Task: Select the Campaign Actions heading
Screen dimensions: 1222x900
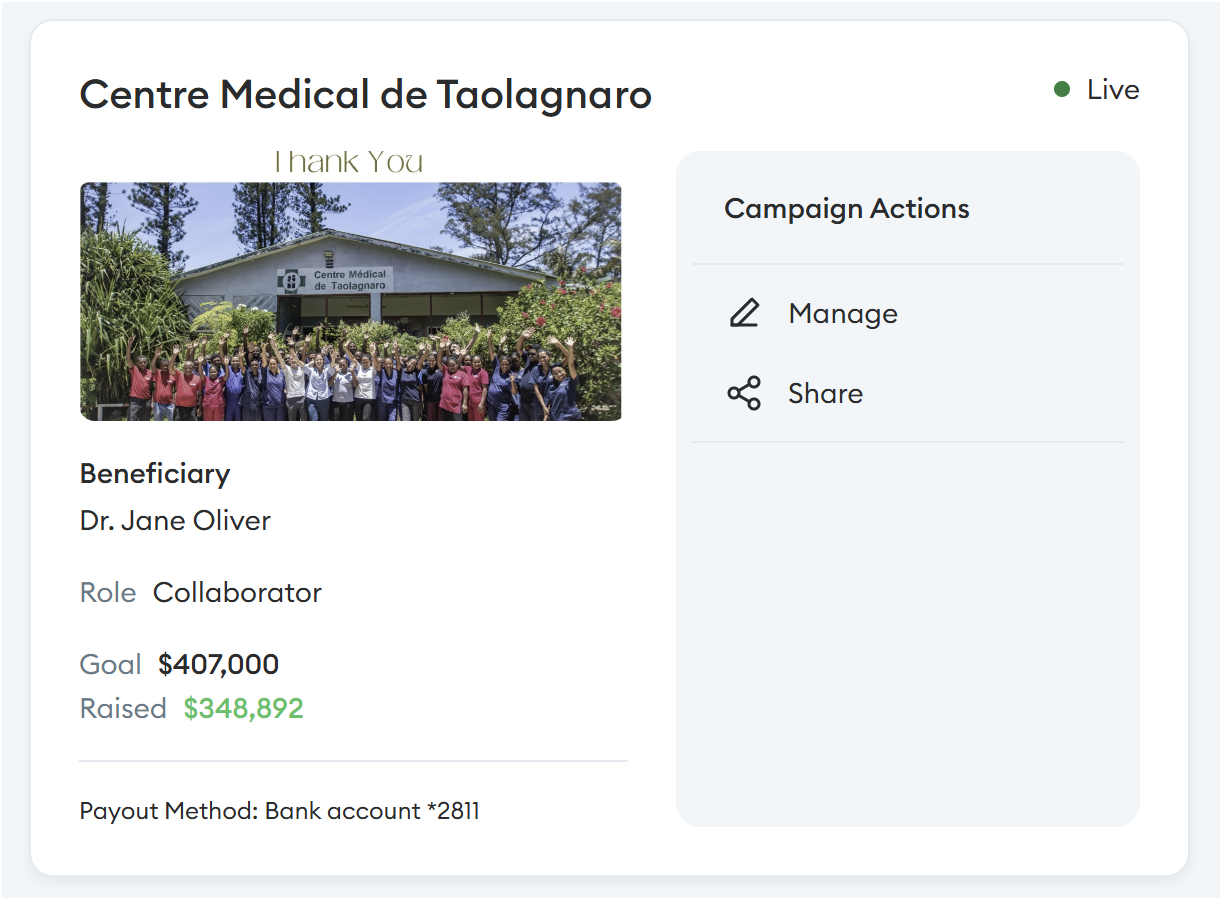Action: 847,208
